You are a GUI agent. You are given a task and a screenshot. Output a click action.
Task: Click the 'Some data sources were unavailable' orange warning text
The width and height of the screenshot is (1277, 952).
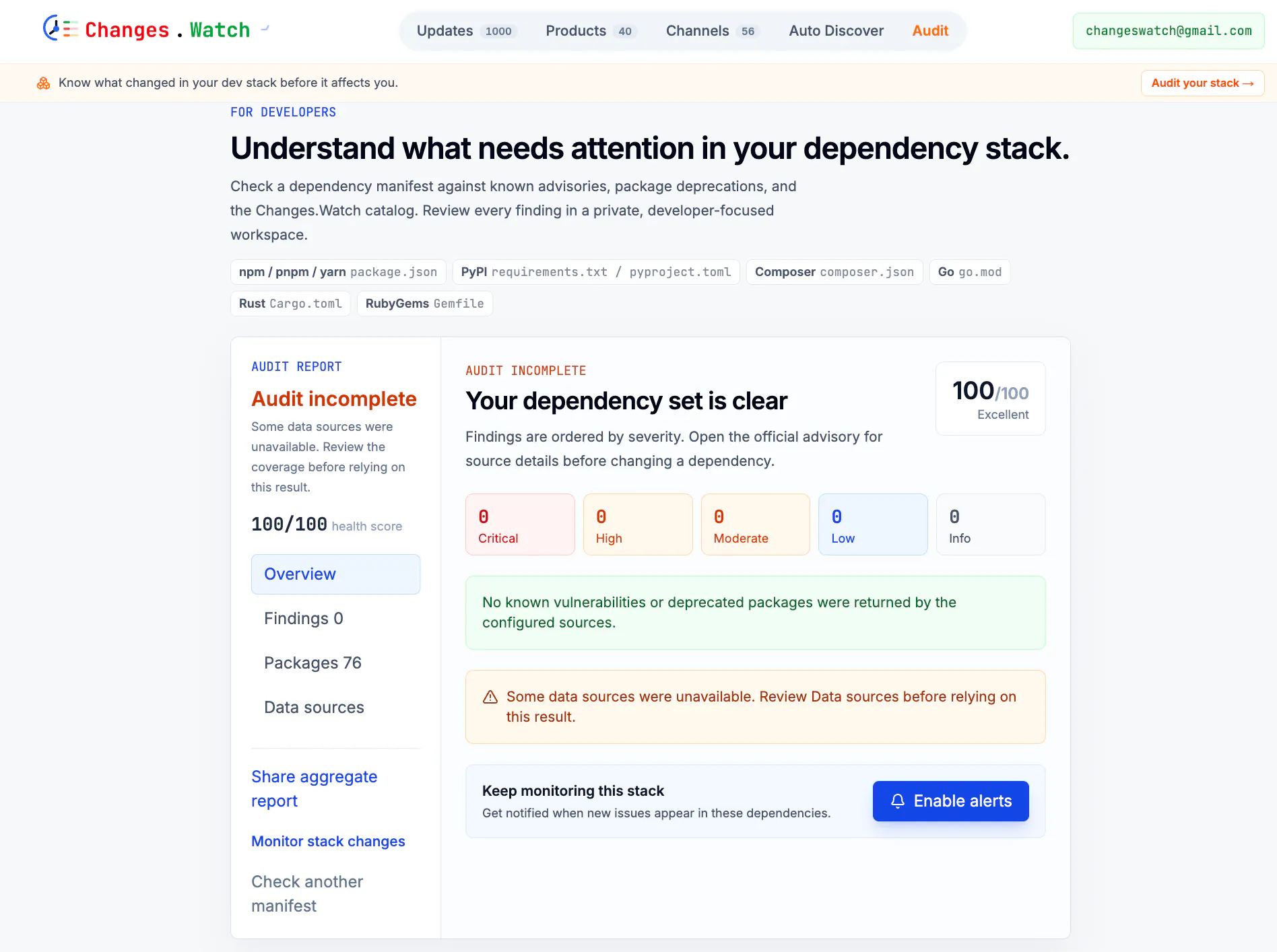point(761,707)
